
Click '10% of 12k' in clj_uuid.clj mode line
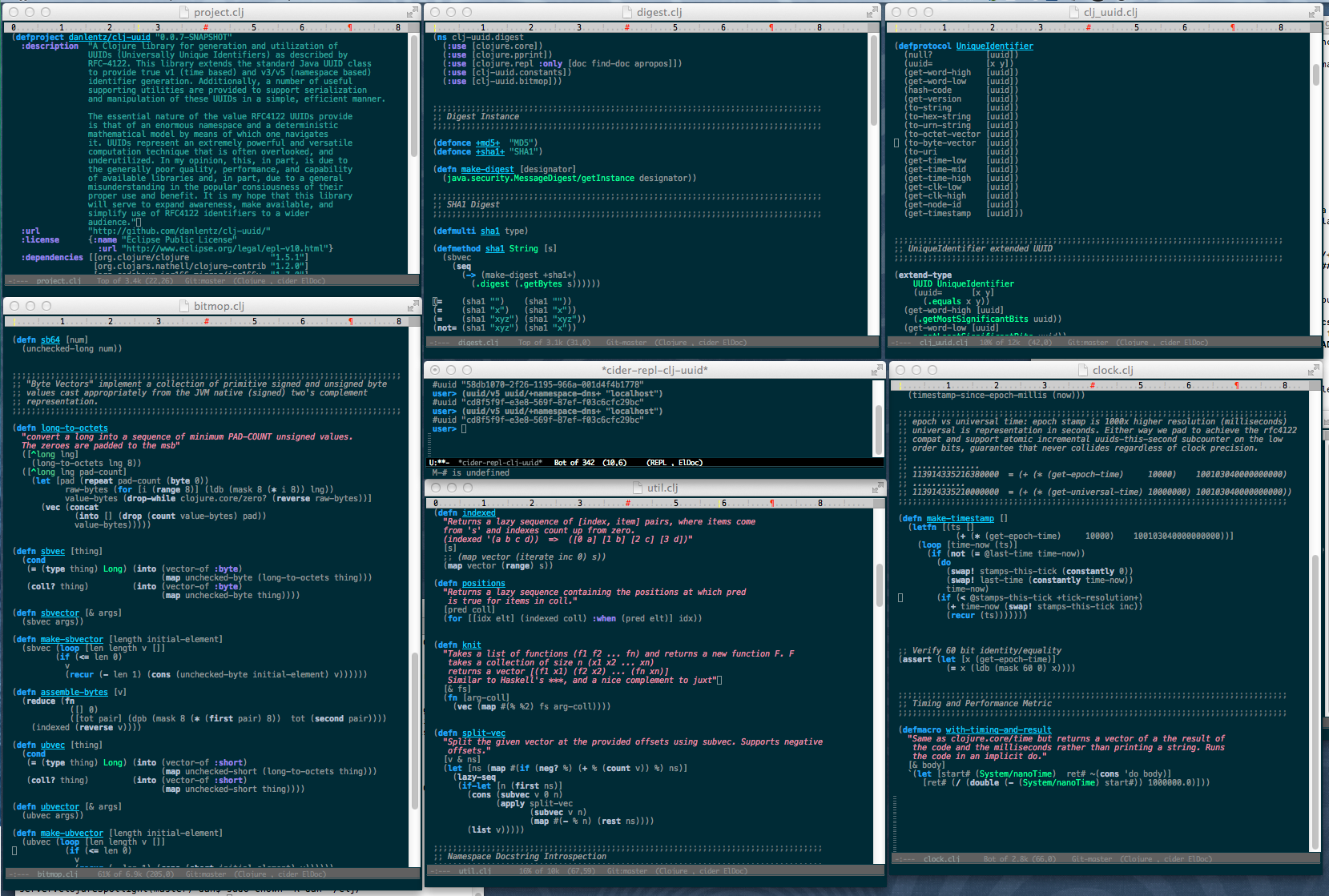pyautogui.click(x=1004, y=343)
